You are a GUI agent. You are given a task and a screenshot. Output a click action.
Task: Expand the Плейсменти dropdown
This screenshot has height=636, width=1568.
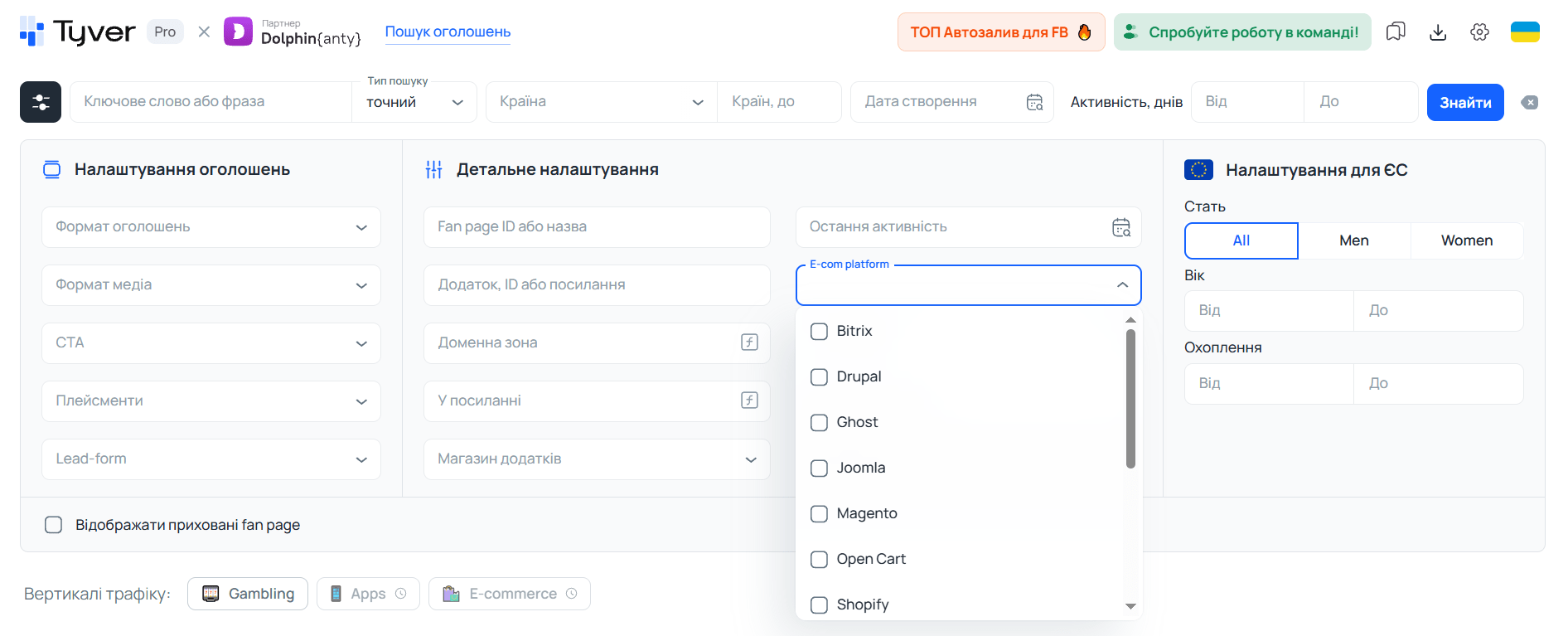(211, 401)
